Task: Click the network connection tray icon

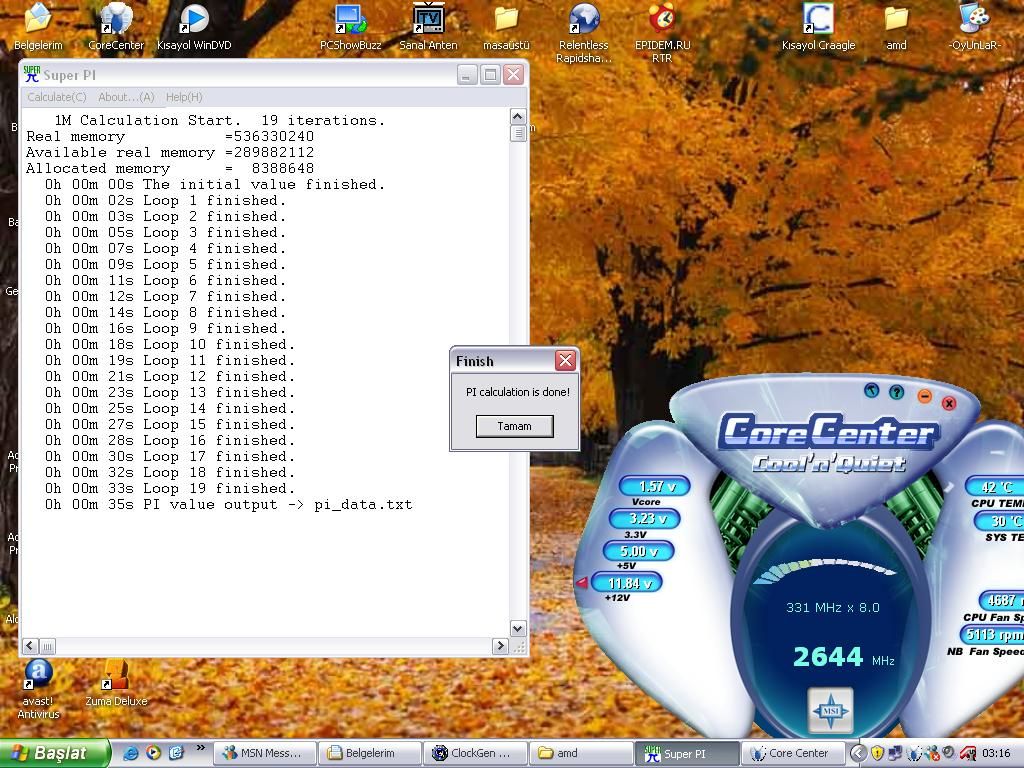Action: click(x=895, y=754)
